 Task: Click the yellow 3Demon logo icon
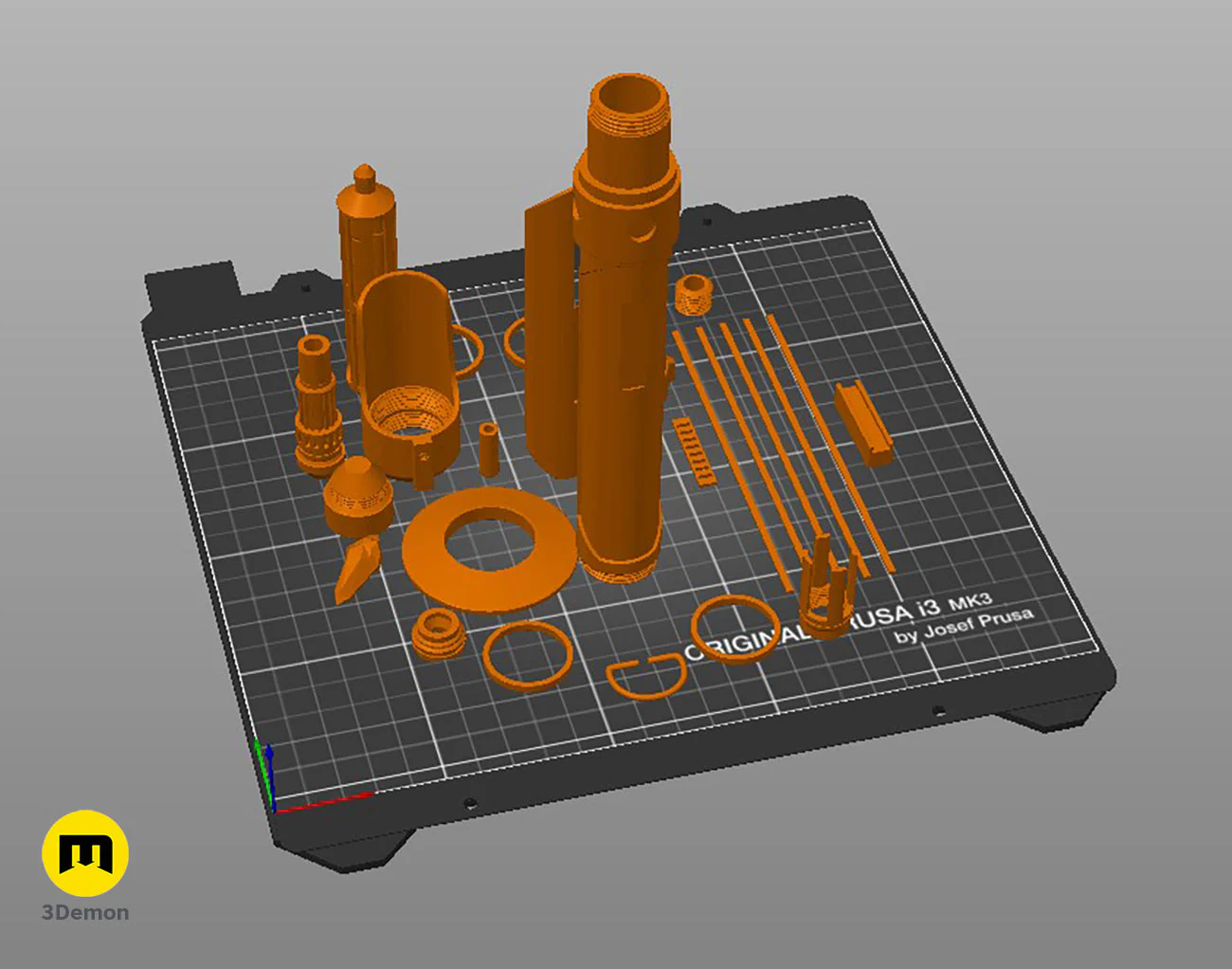85,853
